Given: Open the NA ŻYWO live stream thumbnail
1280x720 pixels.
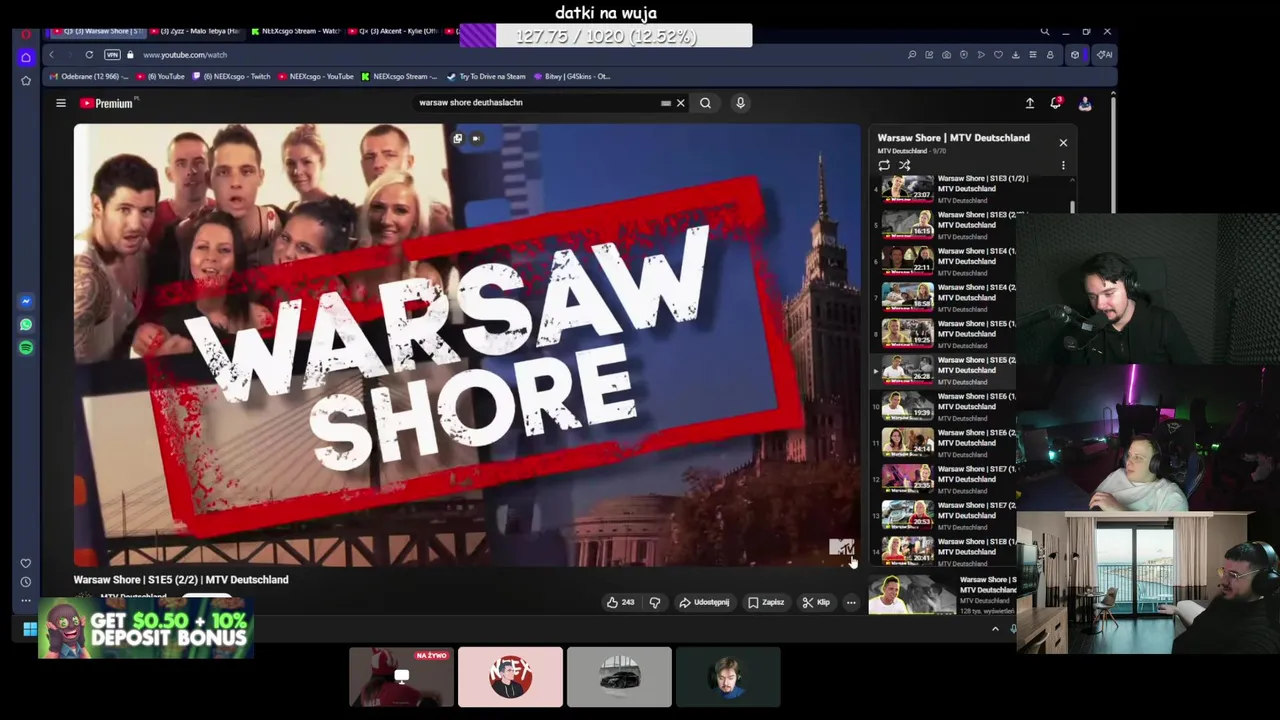Looking at the screenshot, I should pos(401,677).
